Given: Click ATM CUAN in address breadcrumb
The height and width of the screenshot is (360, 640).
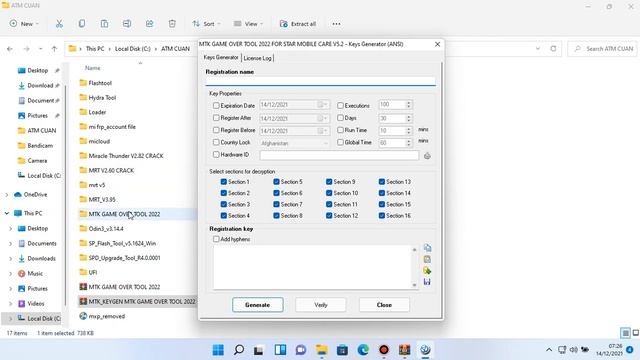Looking at the screenshot, I should [175, 49].
